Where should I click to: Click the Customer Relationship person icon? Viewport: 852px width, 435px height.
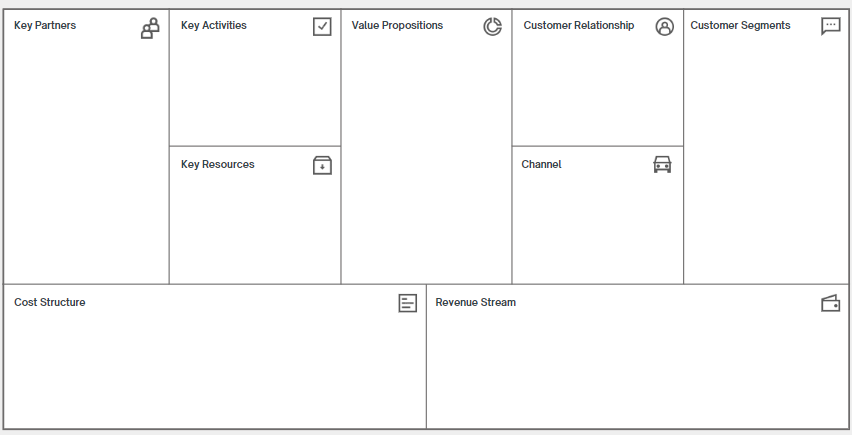665,27
